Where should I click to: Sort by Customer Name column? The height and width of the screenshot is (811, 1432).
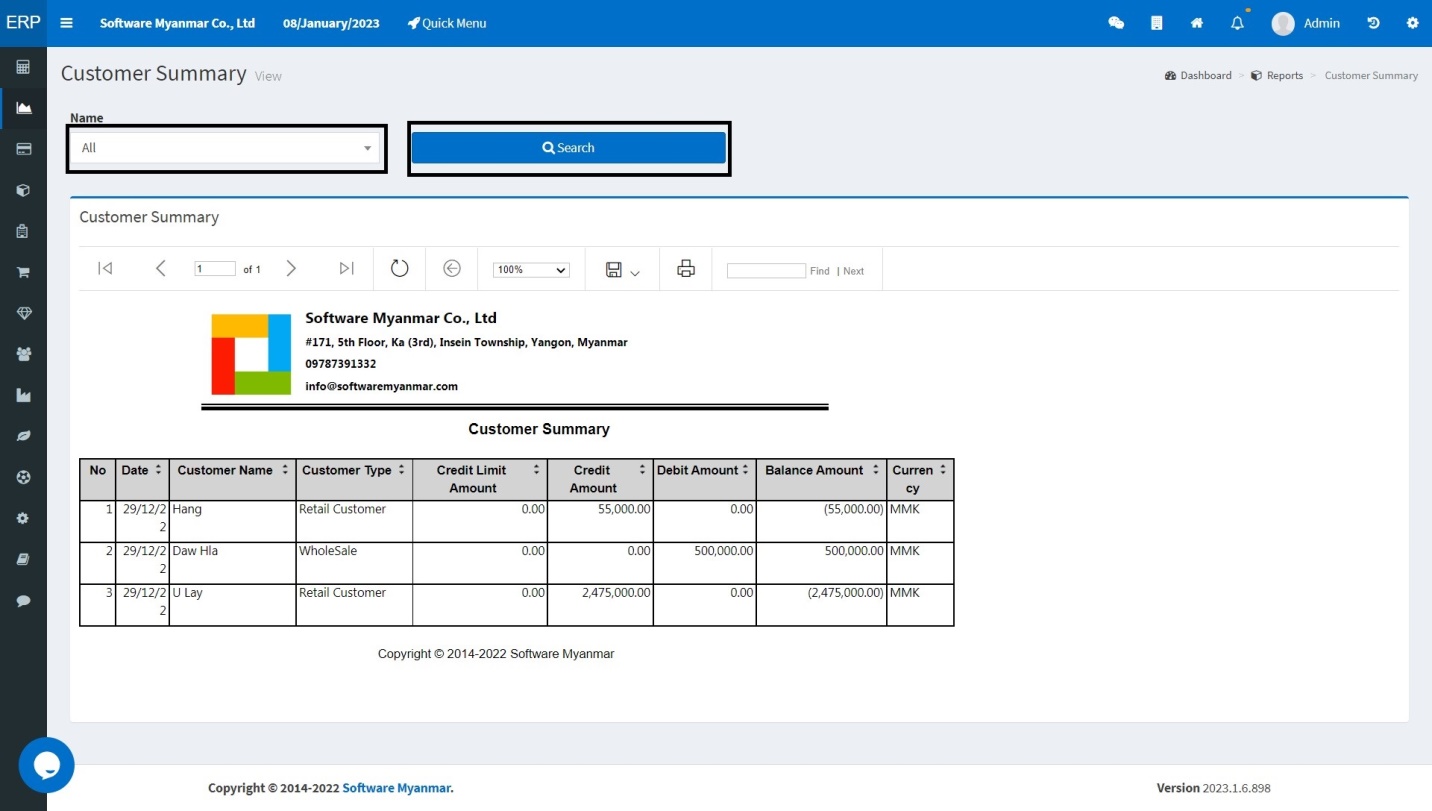(285, 470)
